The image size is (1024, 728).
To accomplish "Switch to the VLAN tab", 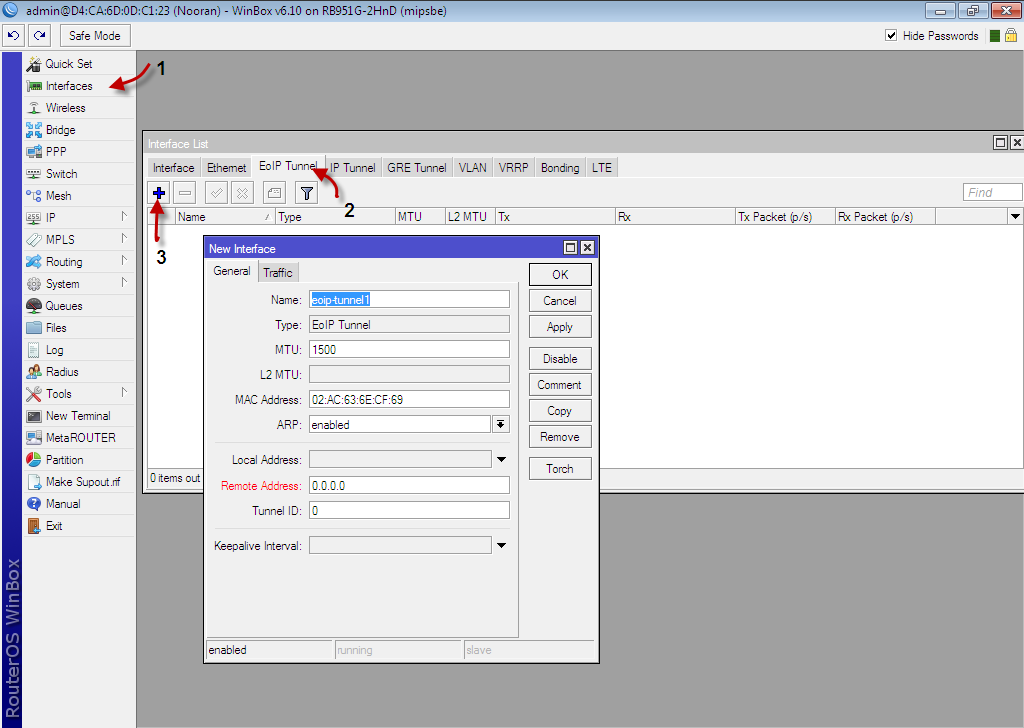I will (473, 168).
